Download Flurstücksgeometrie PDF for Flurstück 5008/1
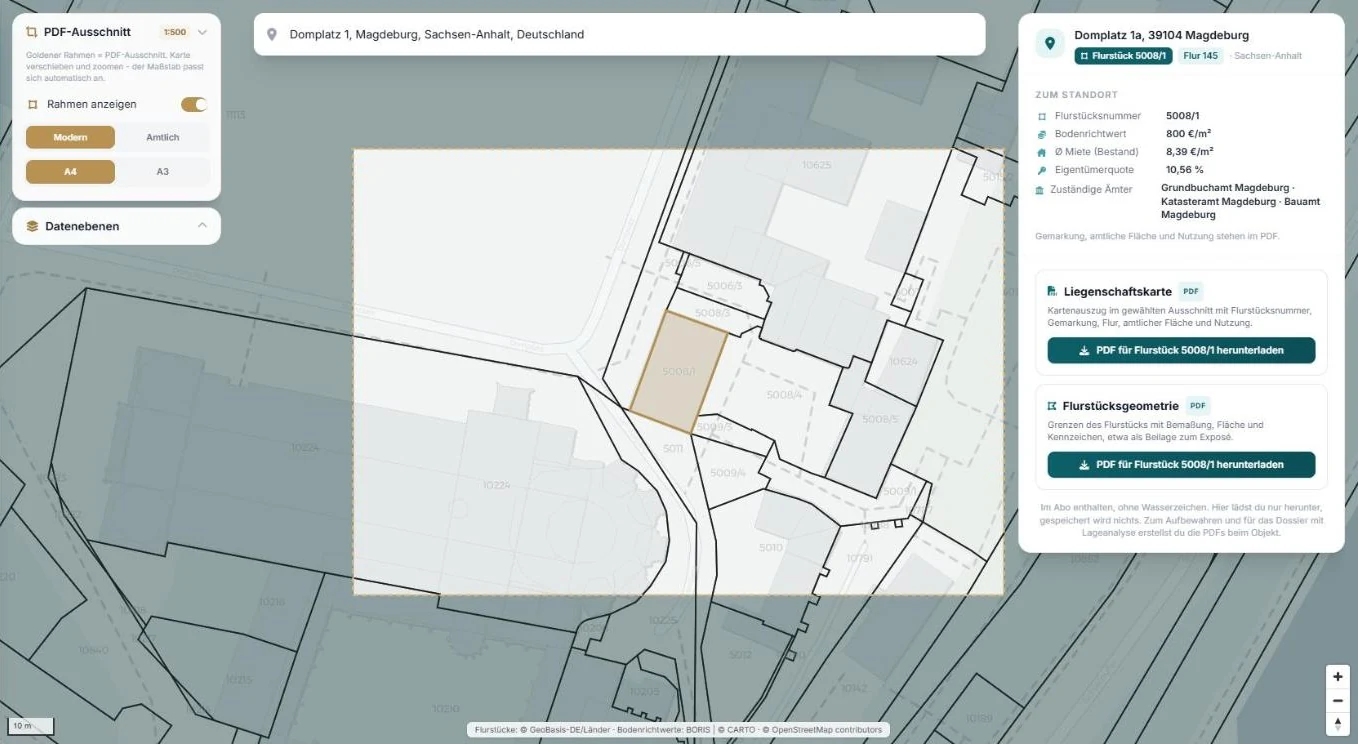Screen dimensions: 1358x744 coord(1181,465)
